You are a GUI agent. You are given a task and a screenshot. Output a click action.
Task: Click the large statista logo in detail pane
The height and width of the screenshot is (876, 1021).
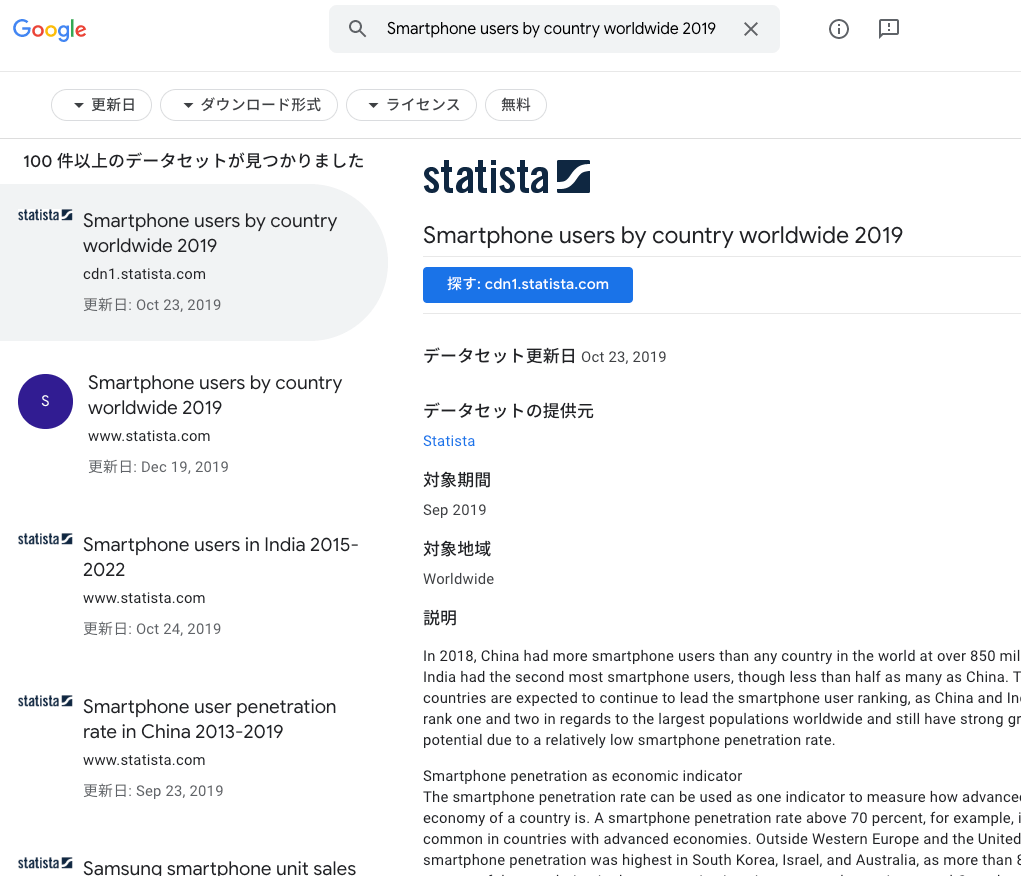[x=507, y=177]
